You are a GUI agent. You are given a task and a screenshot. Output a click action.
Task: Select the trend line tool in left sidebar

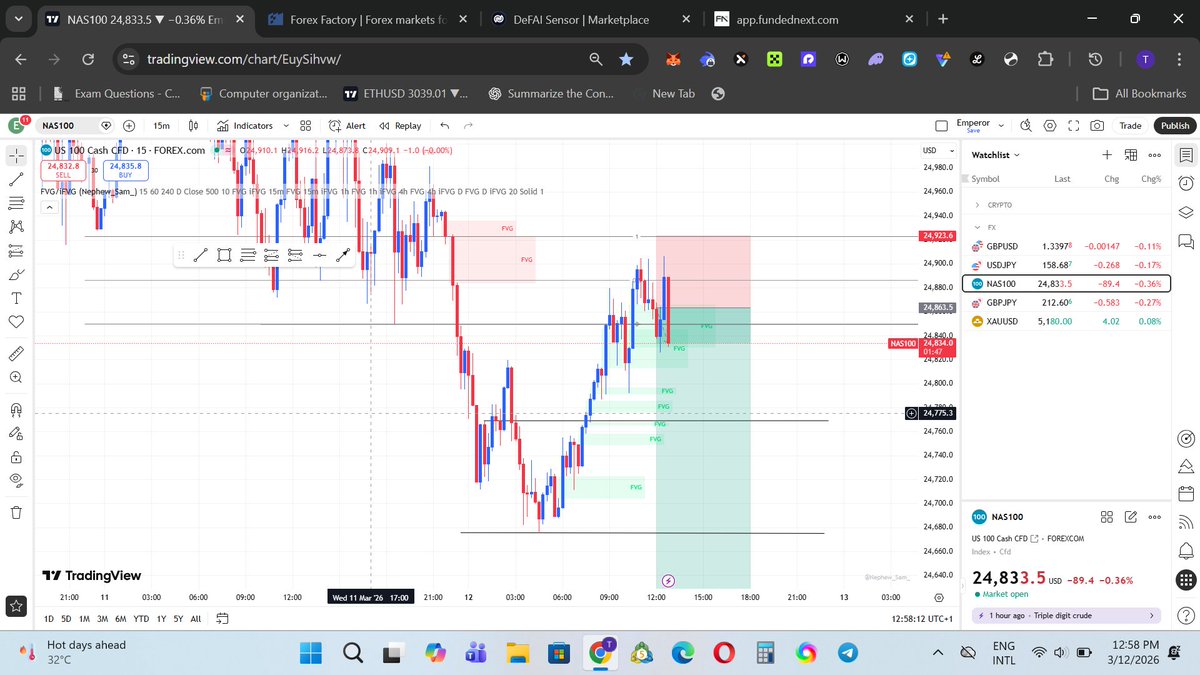click(x=17, y=179)
